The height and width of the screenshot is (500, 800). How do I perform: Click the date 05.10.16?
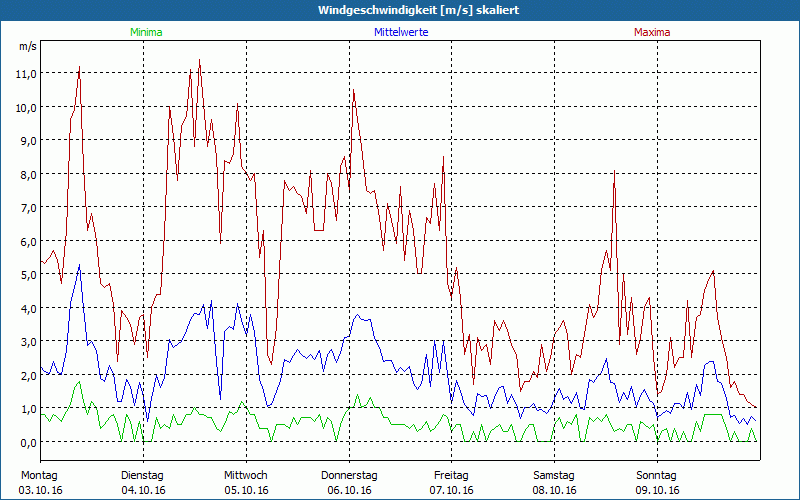246,490
